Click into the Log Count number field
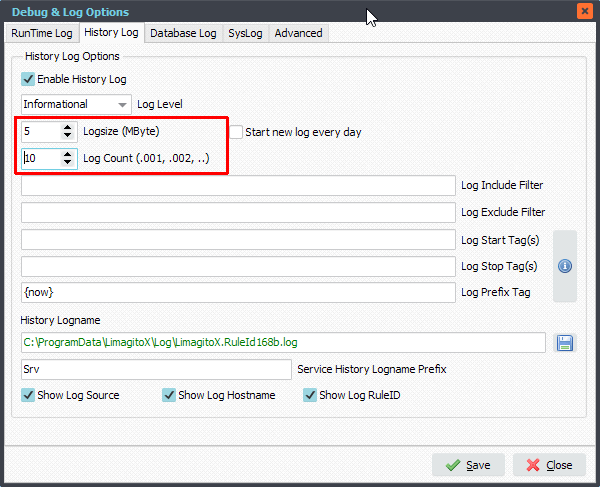This screenshot has width=600, height=487. 41,158
